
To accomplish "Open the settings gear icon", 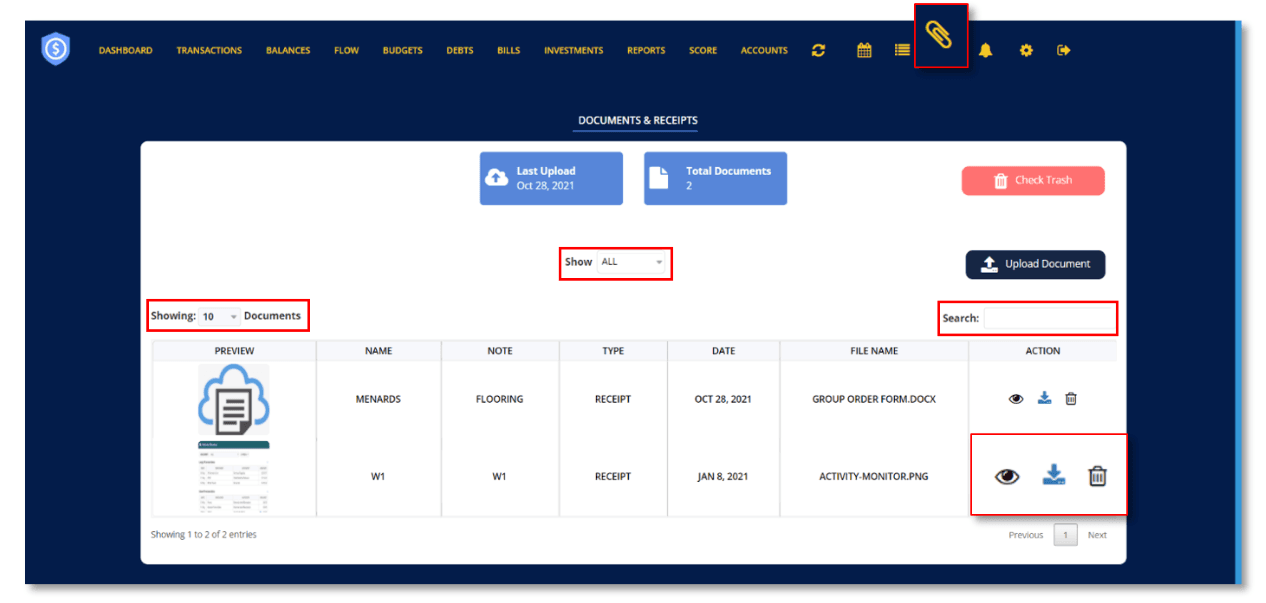I will 1026,50.
